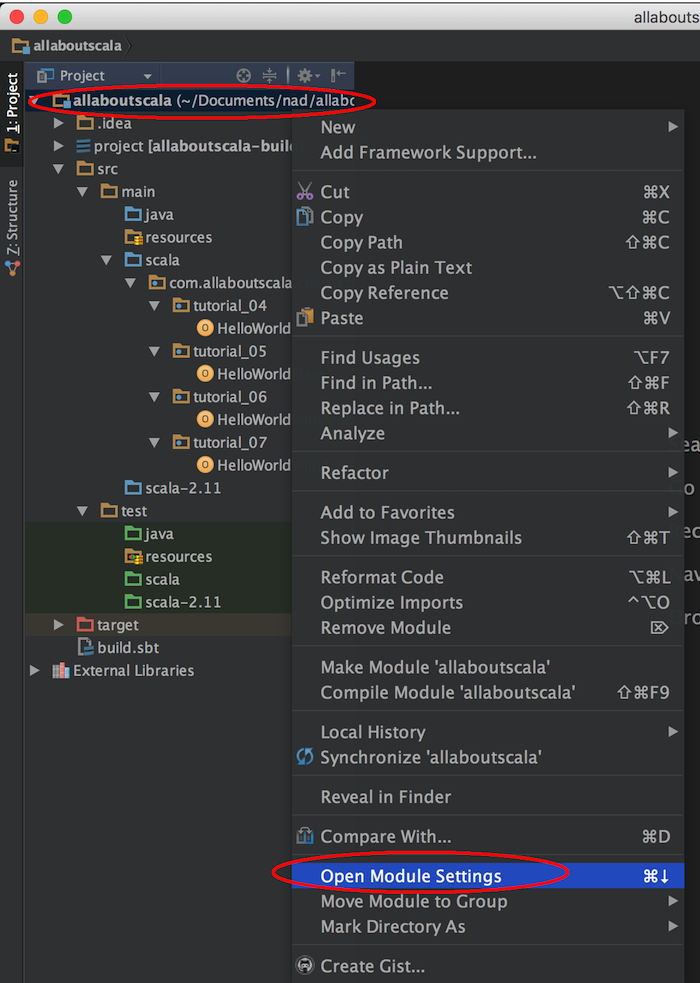Screen dimensions: 700x983
Task: Select the allaboutscala root project node
Action: click(x=190, y=100)
